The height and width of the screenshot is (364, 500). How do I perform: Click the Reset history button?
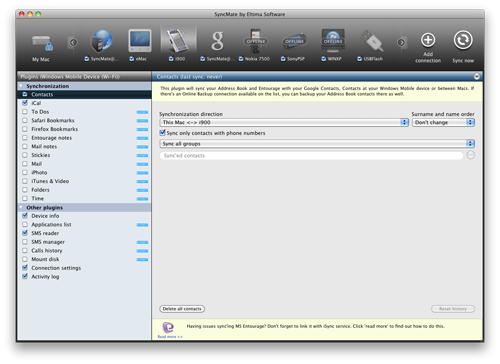(453, 309)
